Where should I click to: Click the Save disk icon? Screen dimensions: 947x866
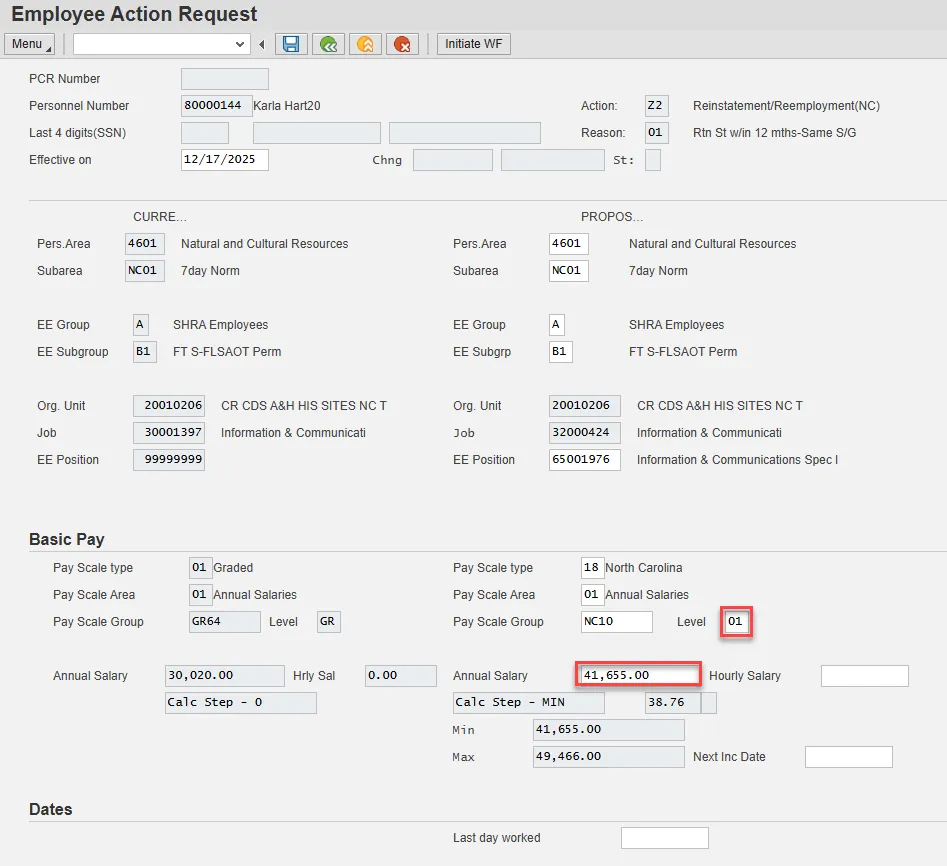(291, 44)
